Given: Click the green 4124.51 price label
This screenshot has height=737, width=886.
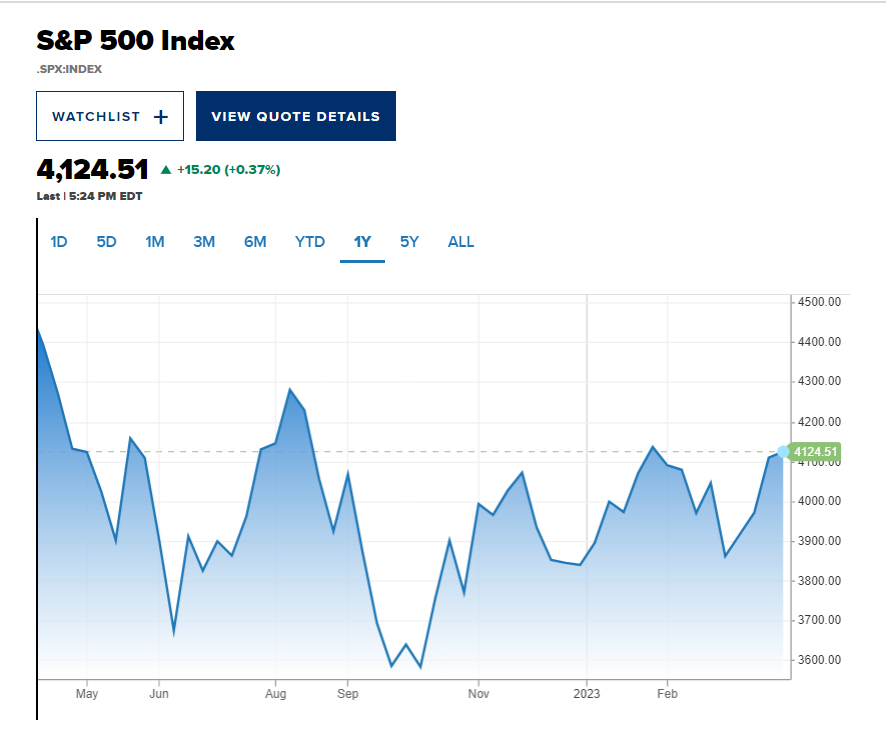Looking at the screenshot, I should click(815, 452).
